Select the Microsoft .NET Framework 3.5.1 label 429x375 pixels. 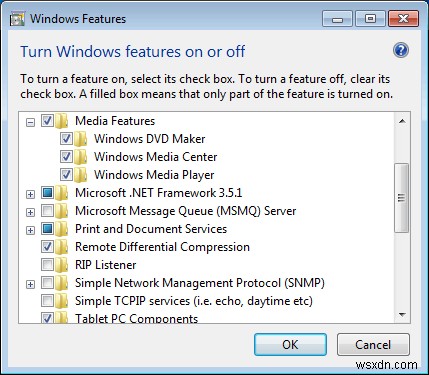159,193
